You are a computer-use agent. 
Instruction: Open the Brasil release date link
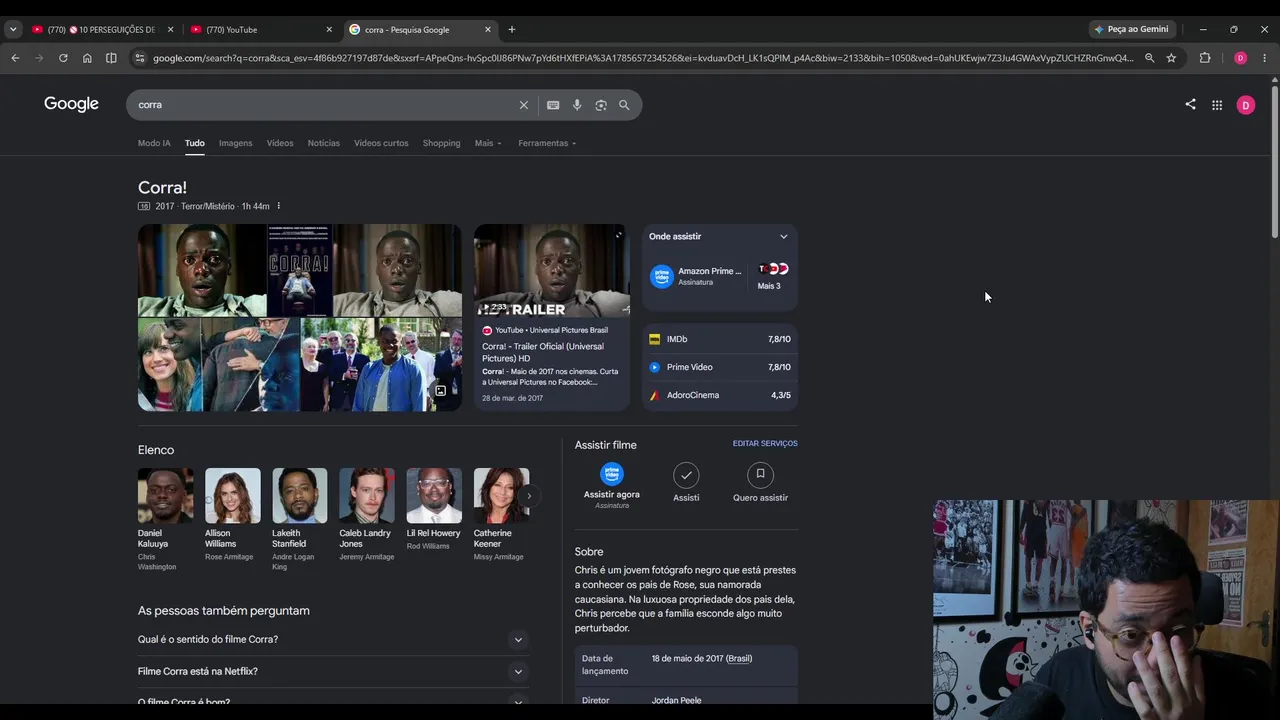click(739, 659)
